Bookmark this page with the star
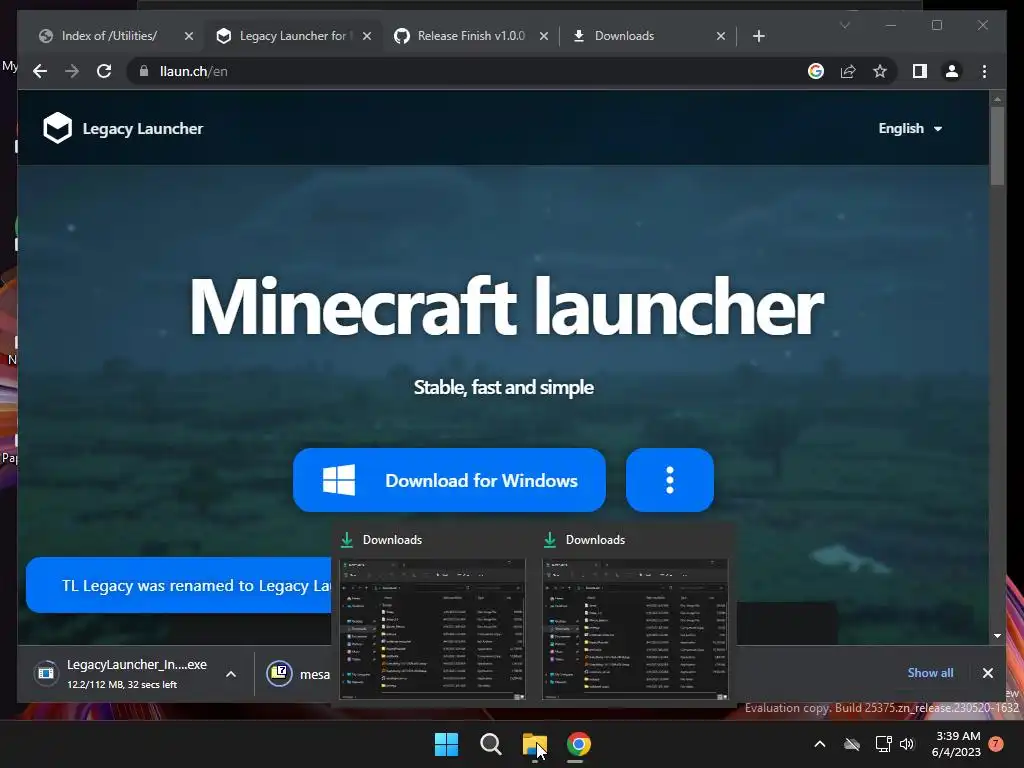Viewport: 1024px width, 768px height. coord(880,71)
